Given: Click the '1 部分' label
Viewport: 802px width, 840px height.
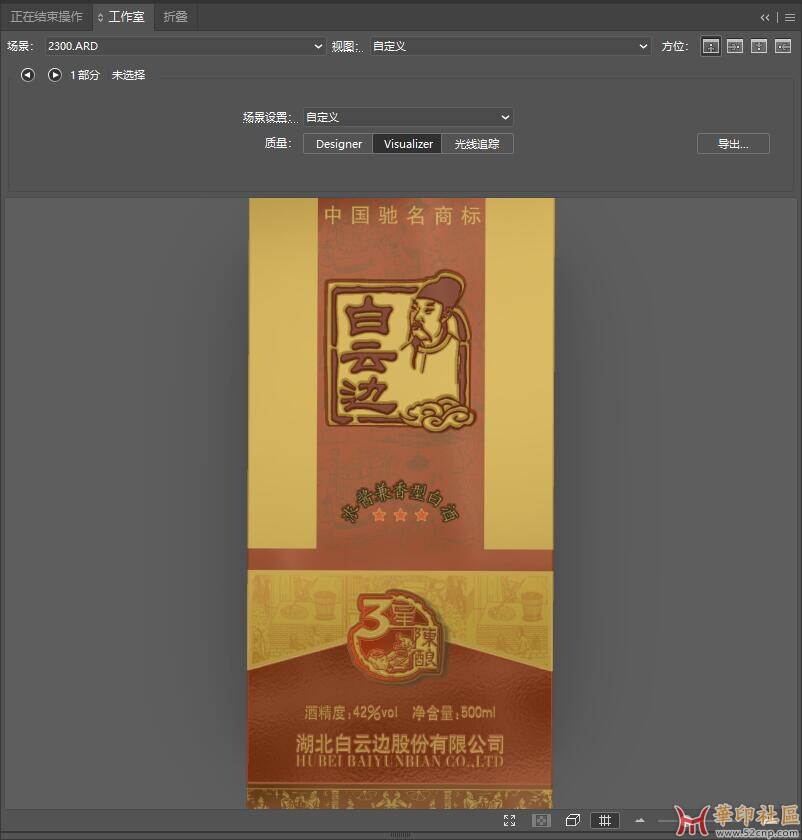Looking at the screenshot, I should point(85,75).
